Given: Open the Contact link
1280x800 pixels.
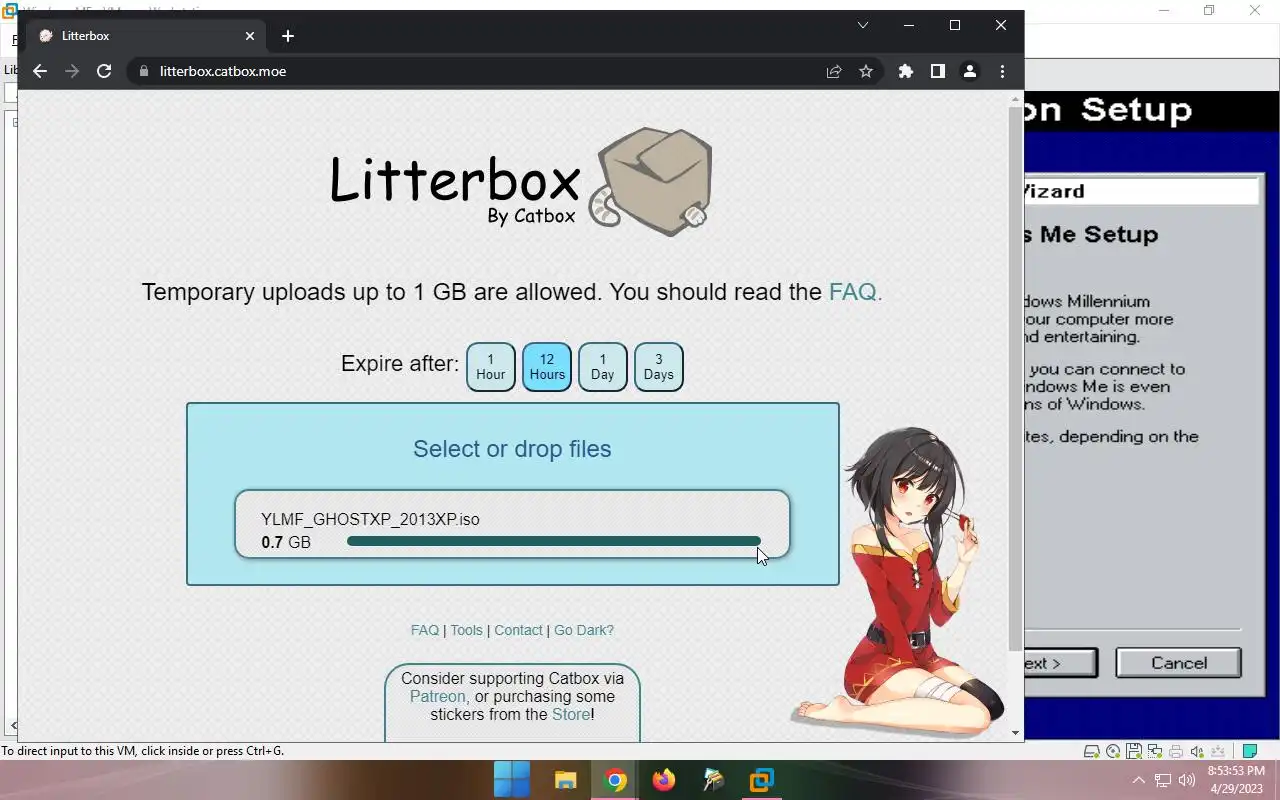Looking at the screenshot, I should point(518,630).
